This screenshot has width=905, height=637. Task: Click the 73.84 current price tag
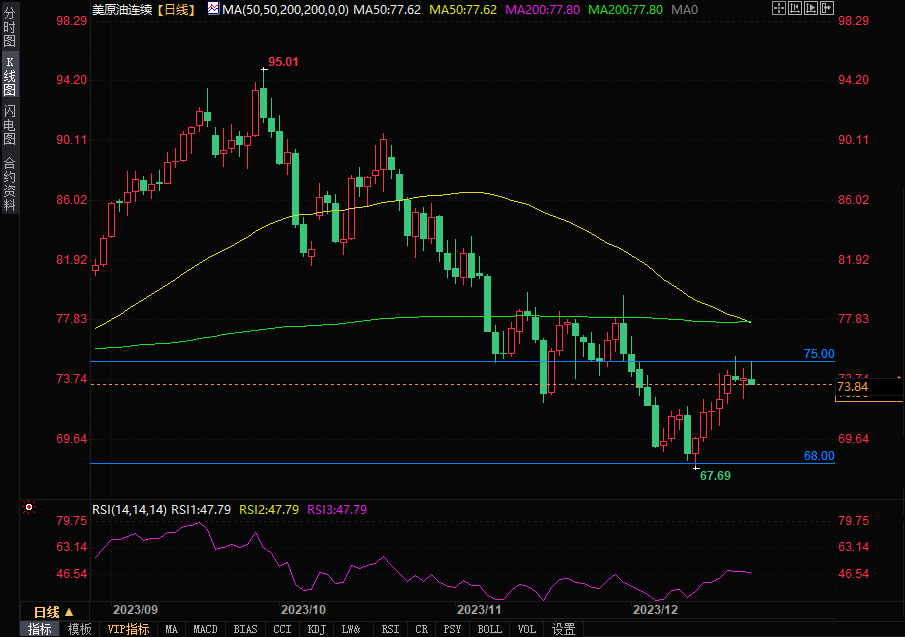[852, 387]
